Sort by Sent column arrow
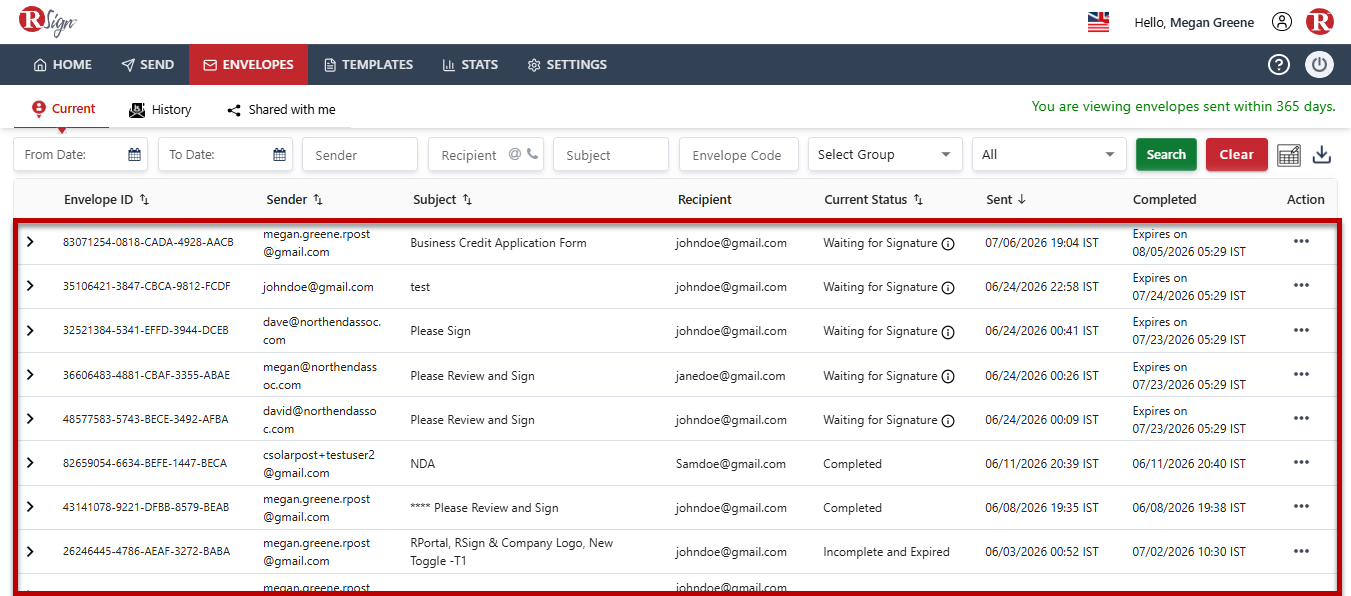 coord(1021,200)
